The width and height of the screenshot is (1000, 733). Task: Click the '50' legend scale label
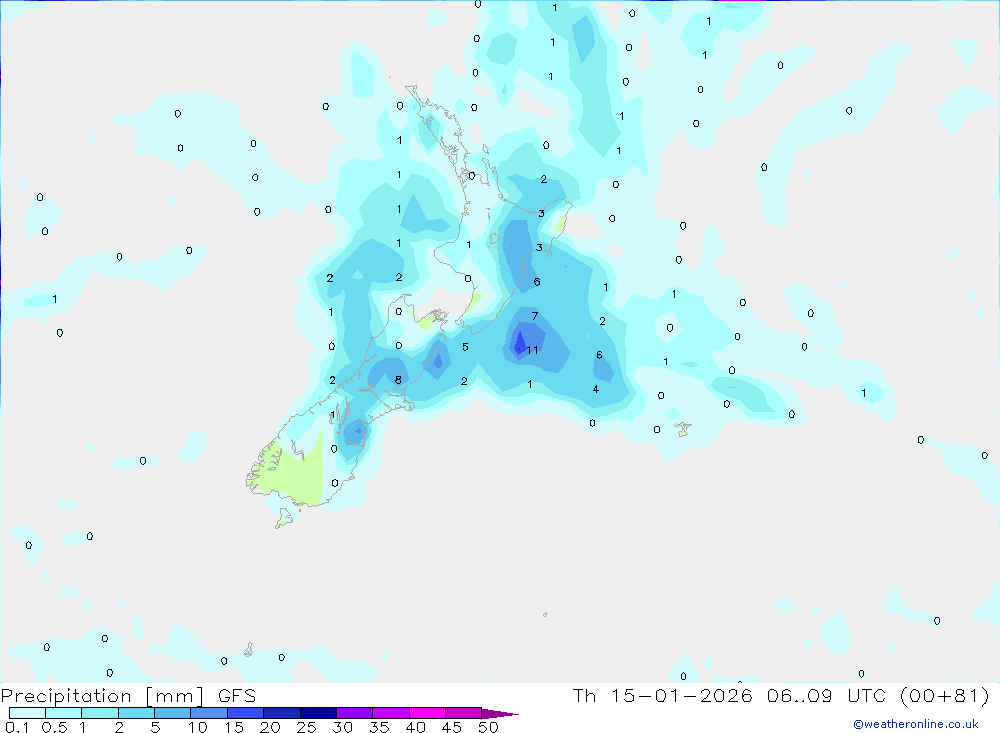[x=489, y=727]
